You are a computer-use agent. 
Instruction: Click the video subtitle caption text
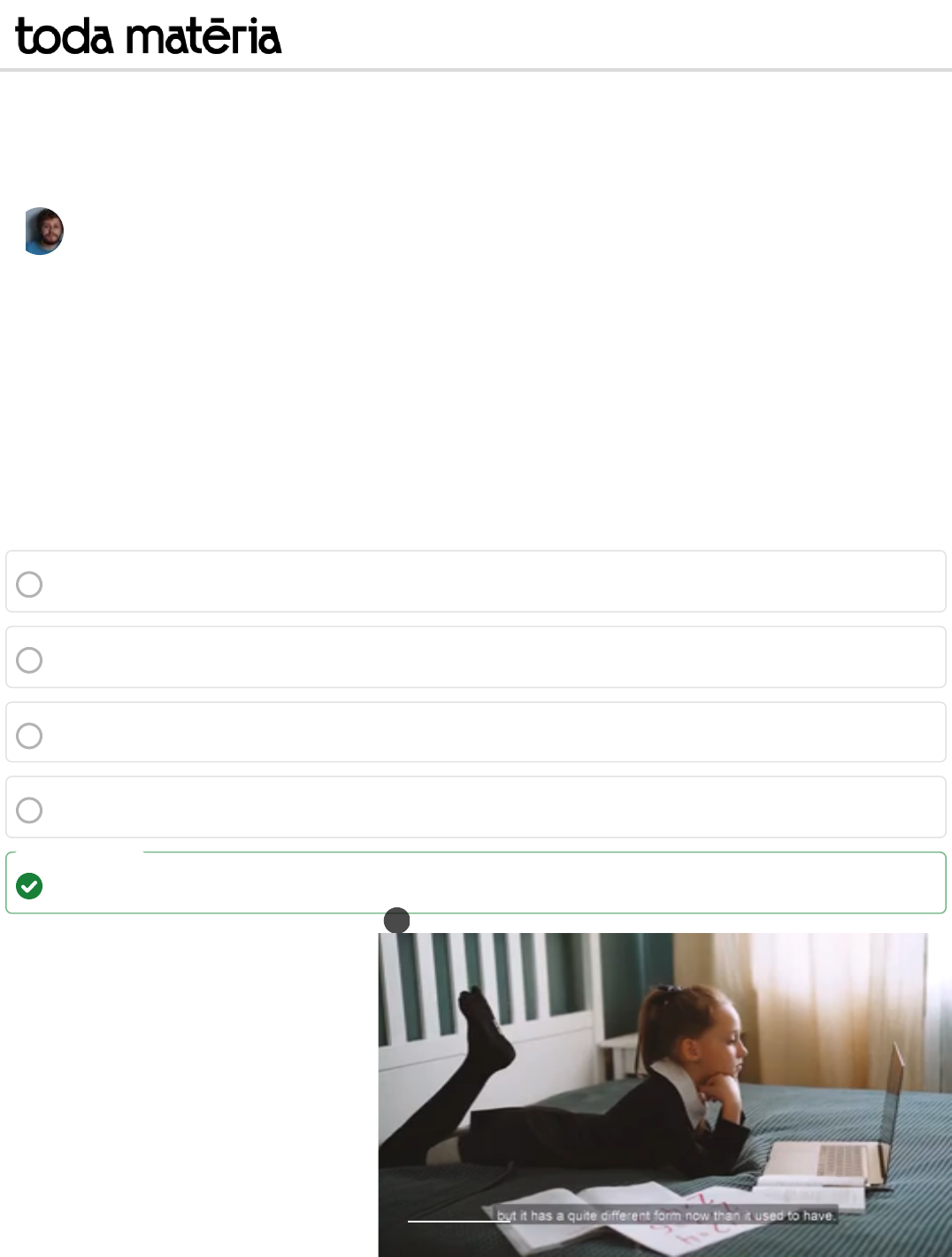click(666, 1215)
